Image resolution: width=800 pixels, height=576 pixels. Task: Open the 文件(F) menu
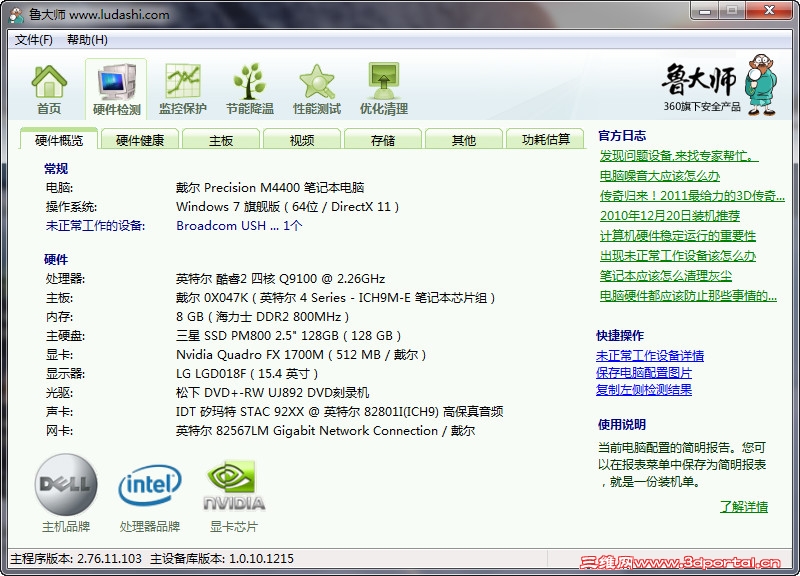tap(34, 40)
